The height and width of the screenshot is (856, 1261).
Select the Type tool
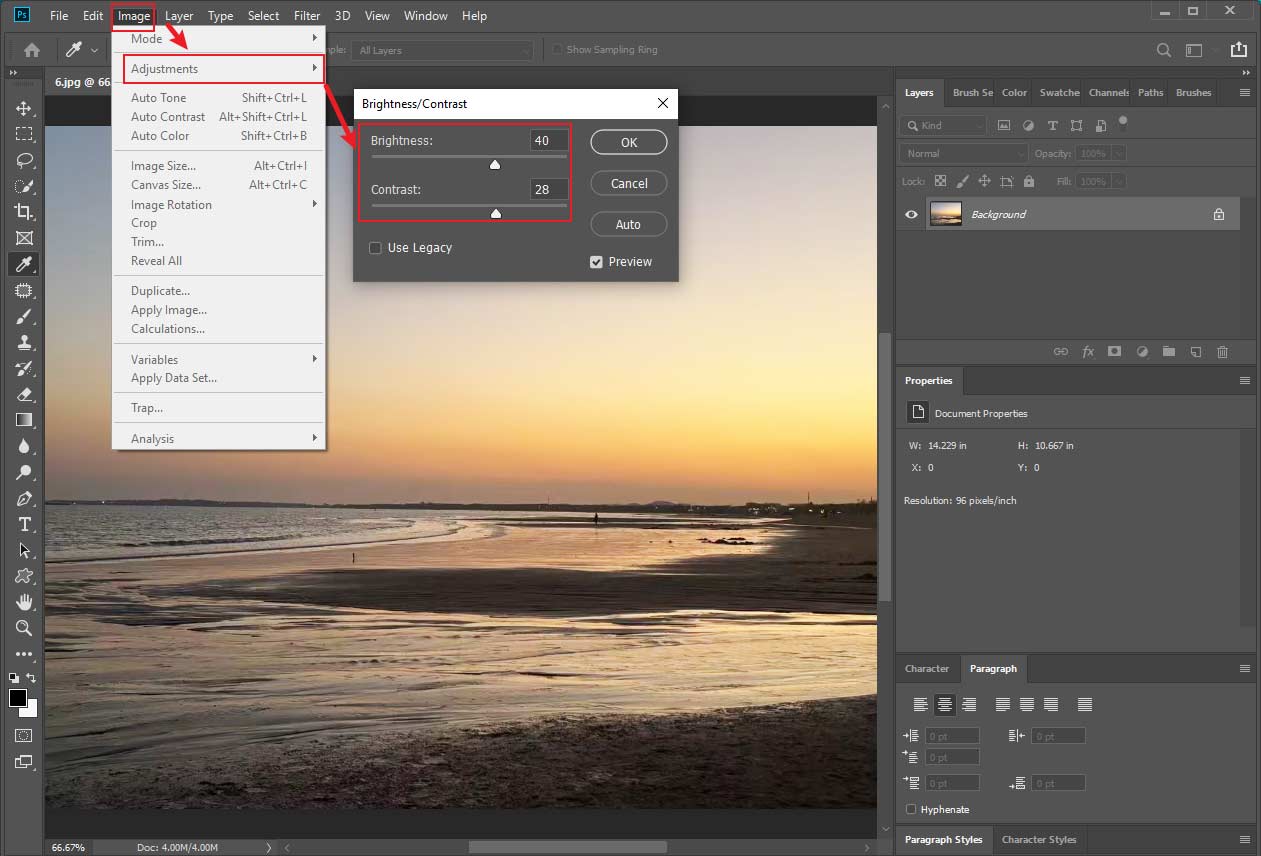[22, 524]
